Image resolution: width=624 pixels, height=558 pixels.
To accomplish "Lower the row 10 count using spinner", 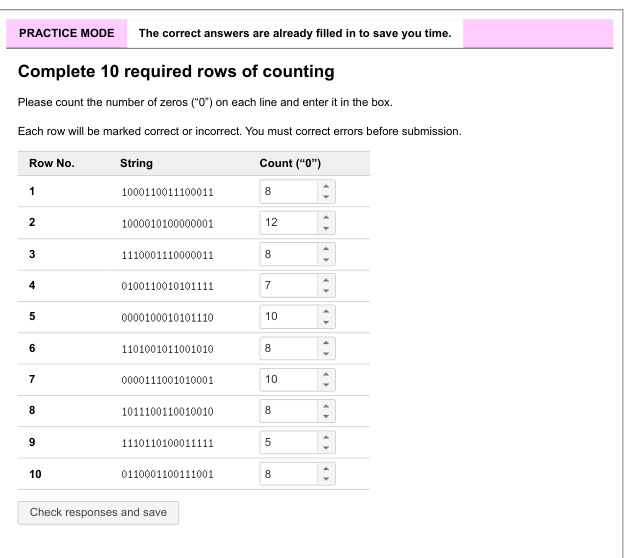I will pos(326,481).
